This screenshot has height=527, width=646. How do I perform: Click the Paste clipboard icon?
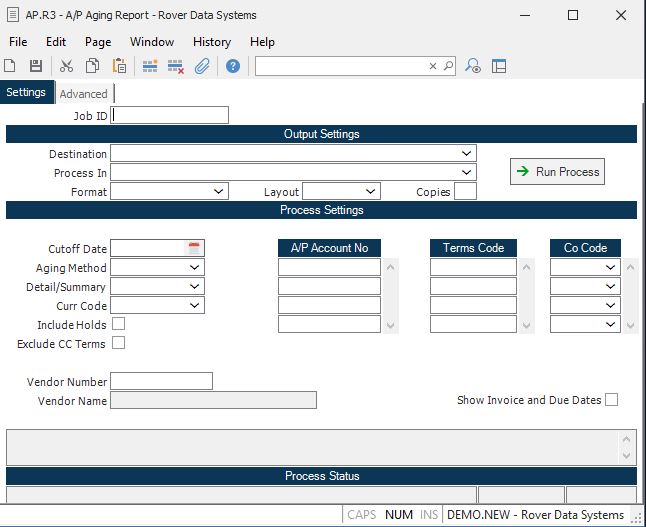click(x=119, y=66)
